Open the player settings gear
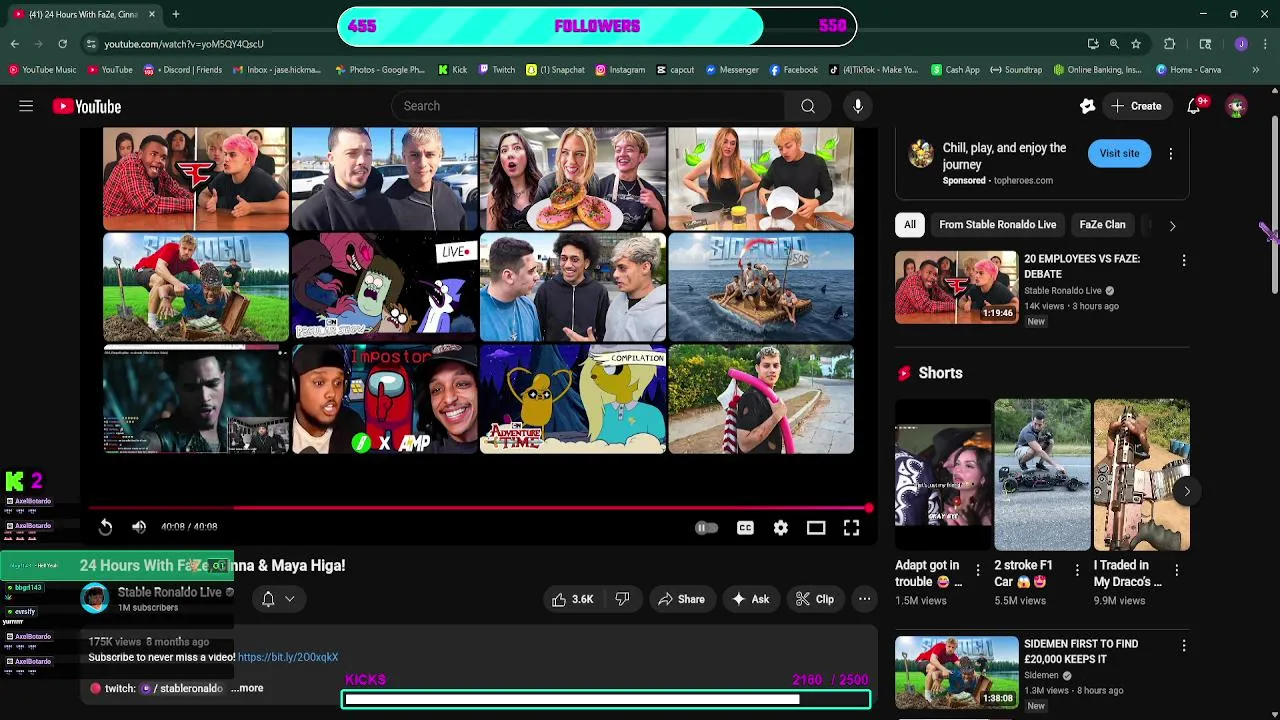 tap(781, 528)
